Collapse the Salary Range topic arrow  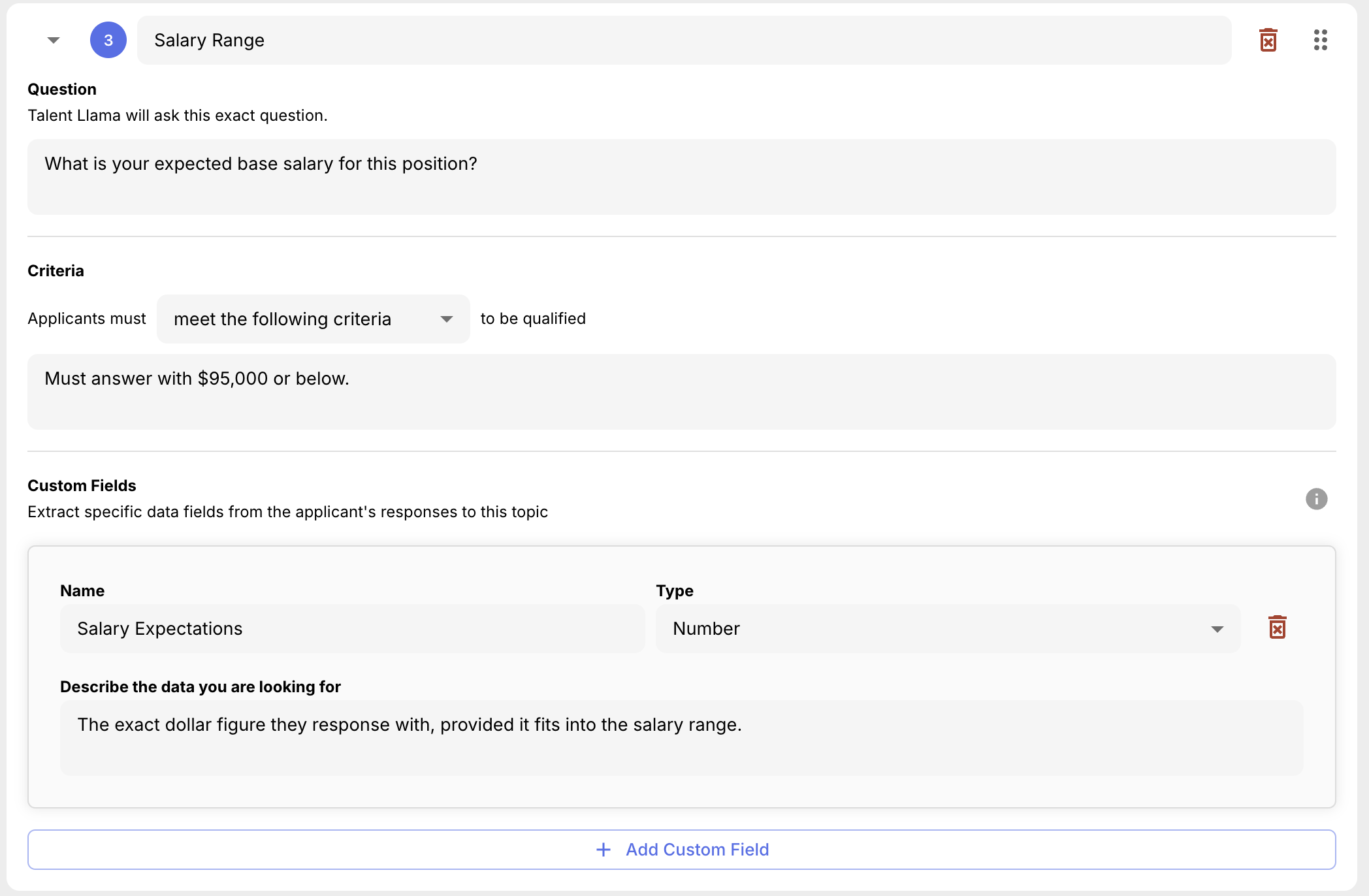(54, 40)
